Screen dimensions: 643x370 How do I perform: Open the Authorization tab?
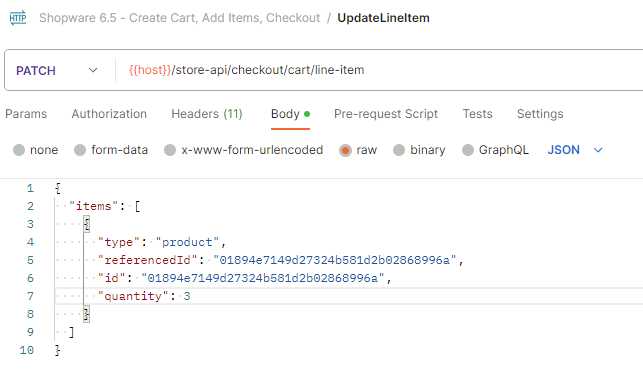click(109, 114)
